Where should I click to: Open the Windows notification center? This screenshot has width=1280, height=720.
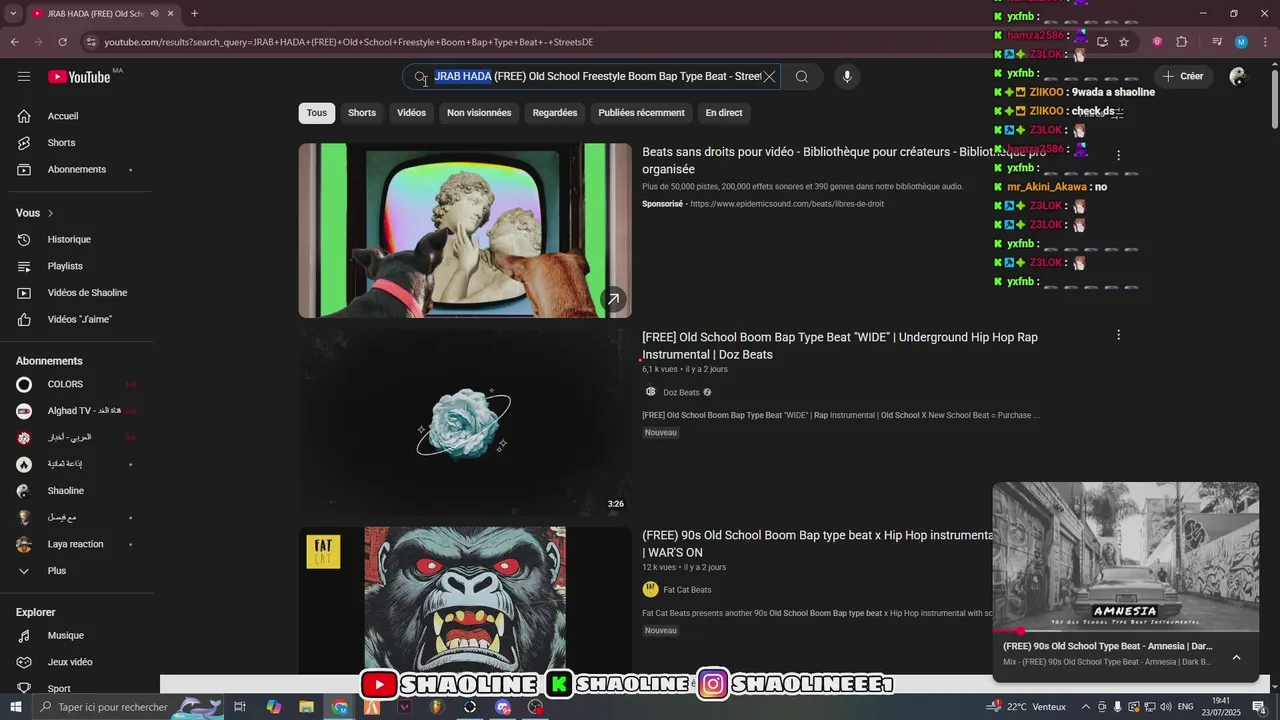[1260, 707]
